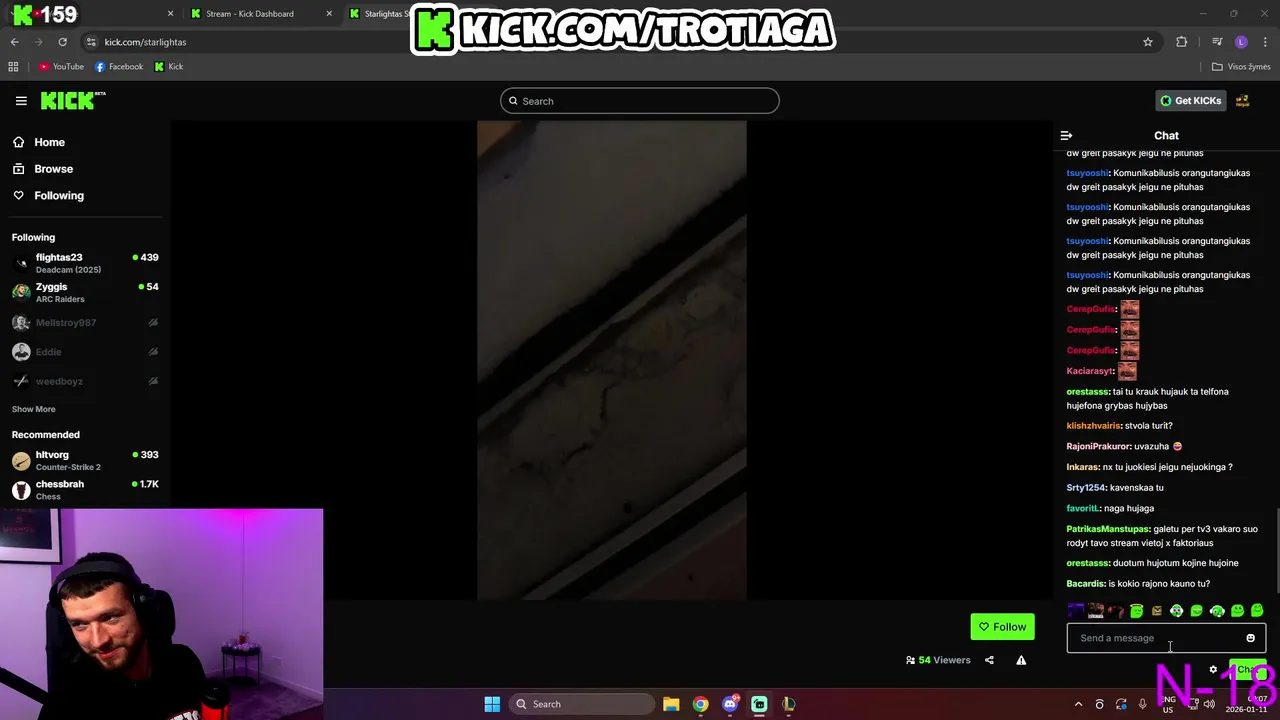The height and width of the screenshot is (720, 1280).
Task: Open the browser extensions puzzle icon
Action: point(1182,42)
